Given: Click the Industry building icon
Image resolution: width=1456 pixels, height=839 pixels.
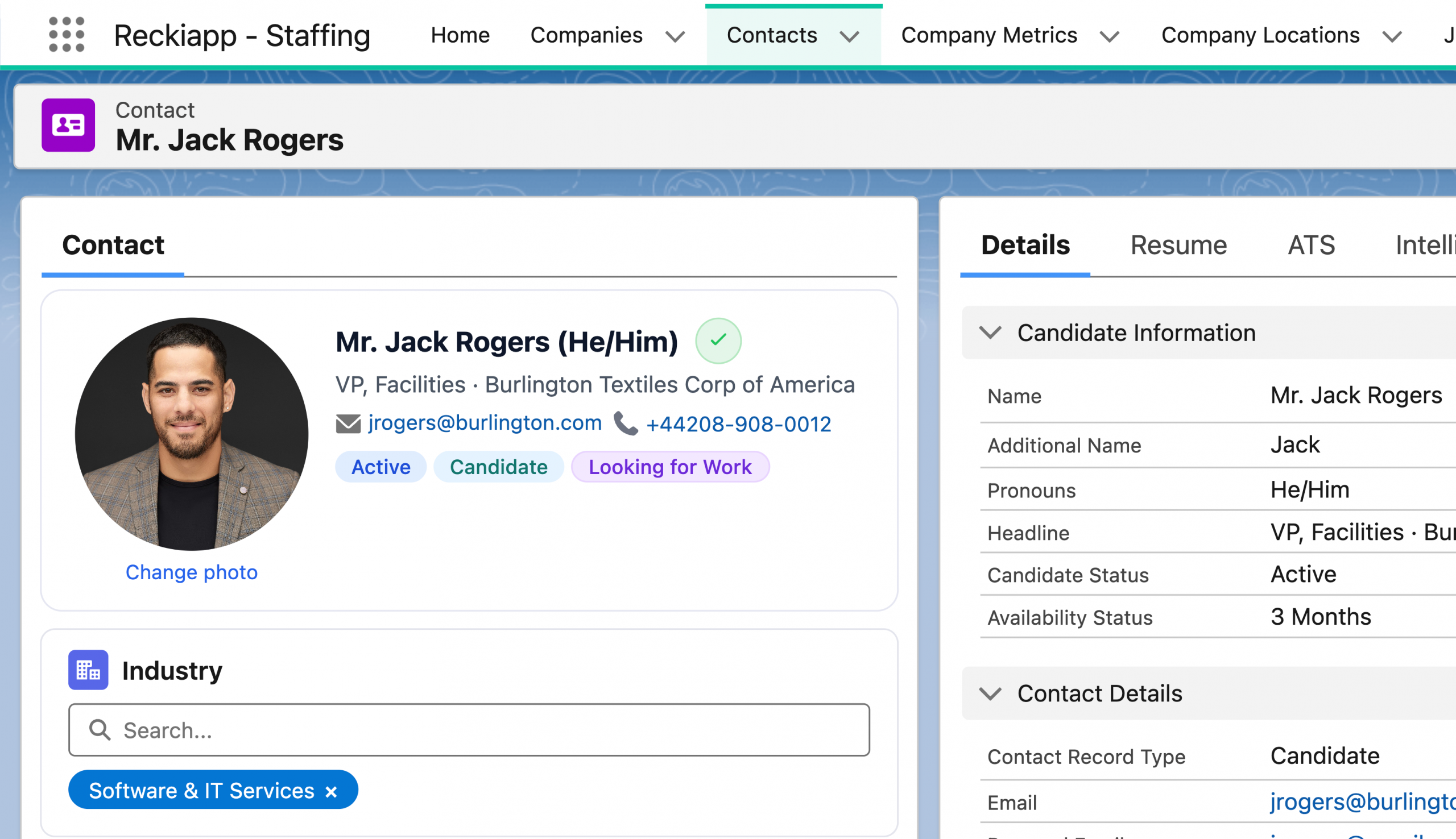Looking at the screenshot, I should click(x=88, y=670).
